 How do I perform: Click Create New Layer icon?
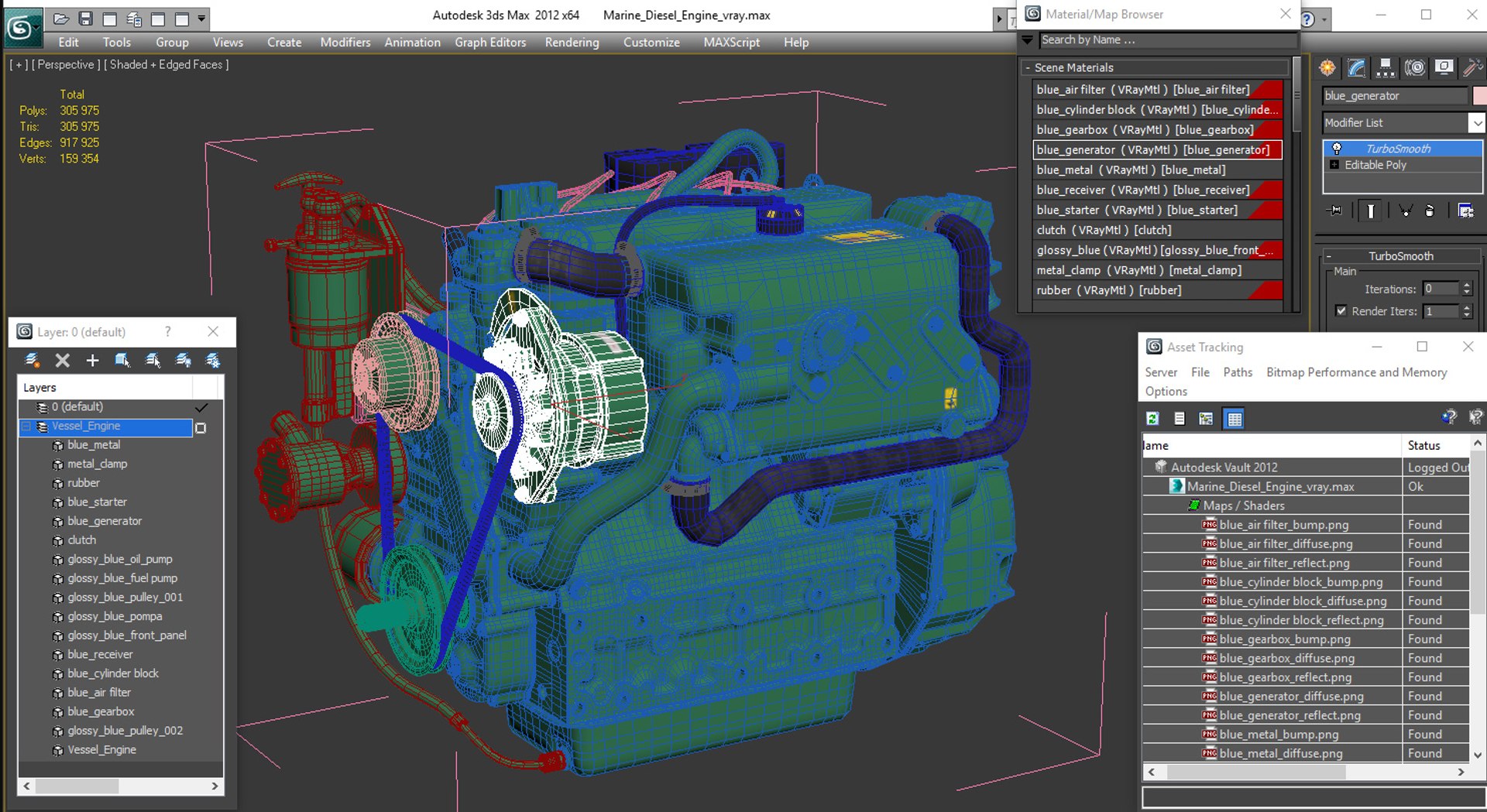click(x=33, y=360)
